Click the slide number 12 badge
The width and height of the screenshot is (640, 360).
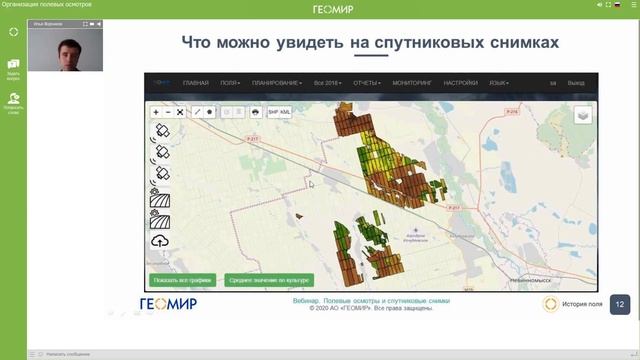620,304
